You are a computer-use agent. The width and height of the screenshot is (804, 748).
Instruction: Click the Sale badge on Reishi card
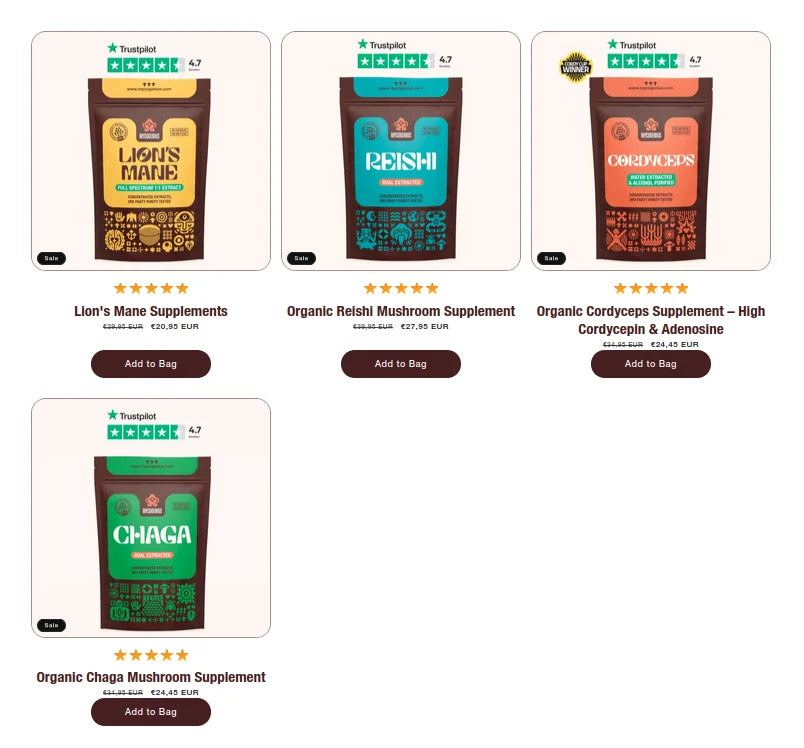tap(302, 258)
